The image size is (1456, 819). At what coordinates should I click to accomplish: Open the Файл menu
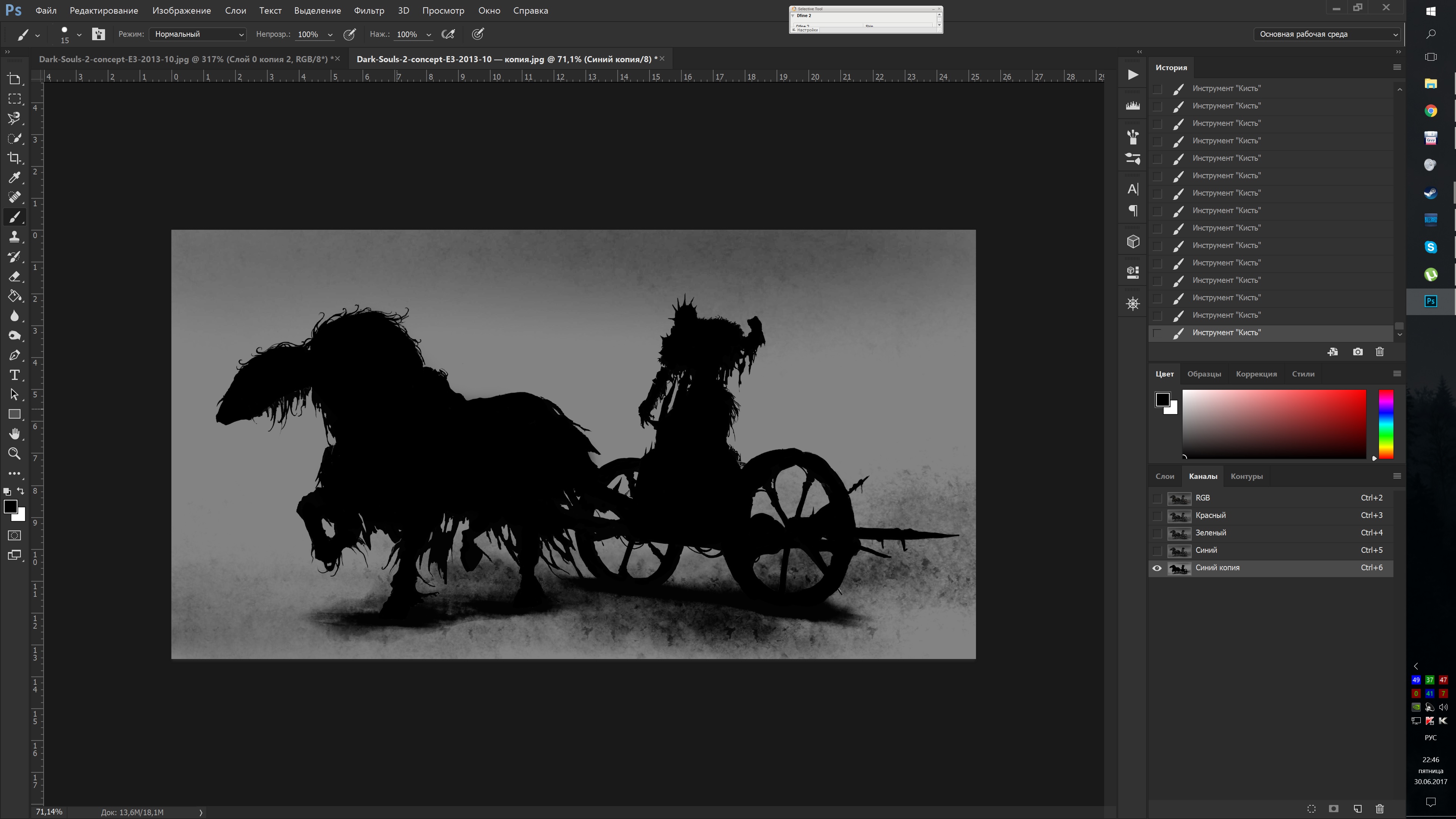[46, 11]
